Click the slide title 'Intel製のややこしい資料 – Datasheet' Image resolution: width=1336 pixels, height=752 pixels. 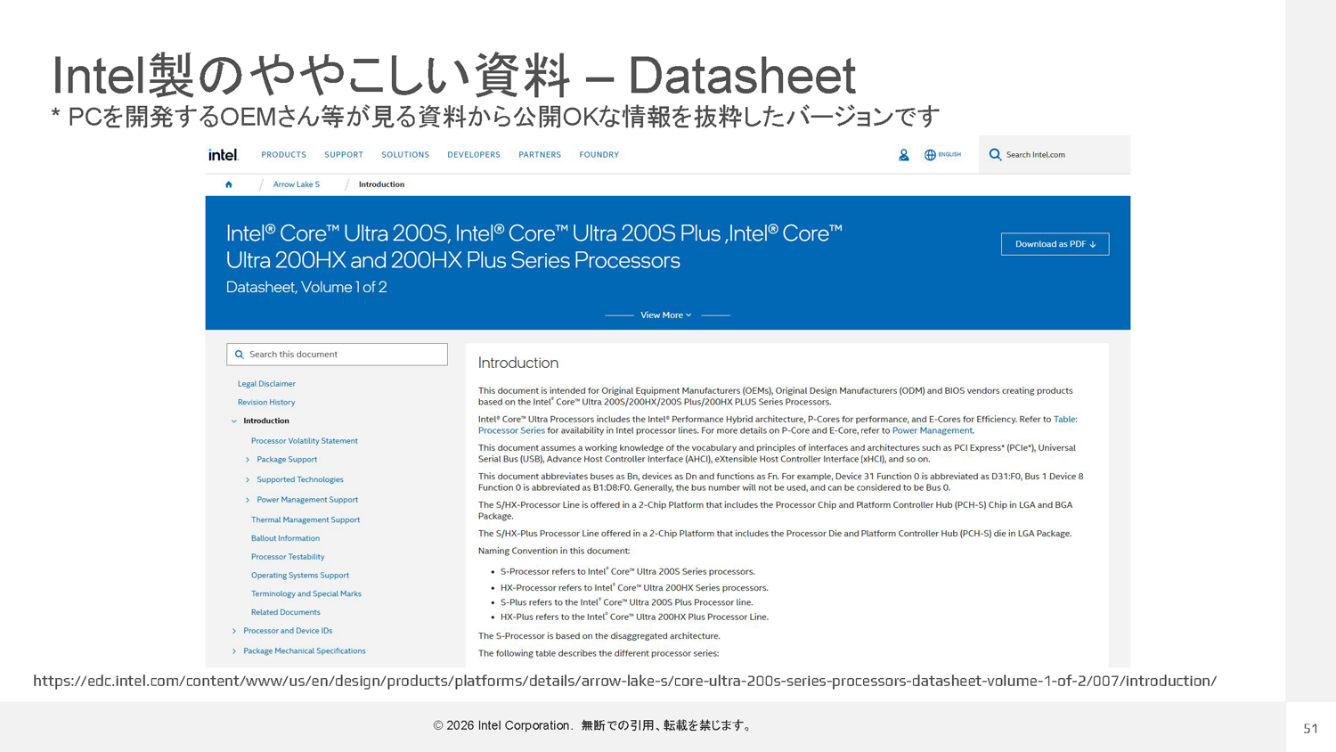click(x=454, y=76)
